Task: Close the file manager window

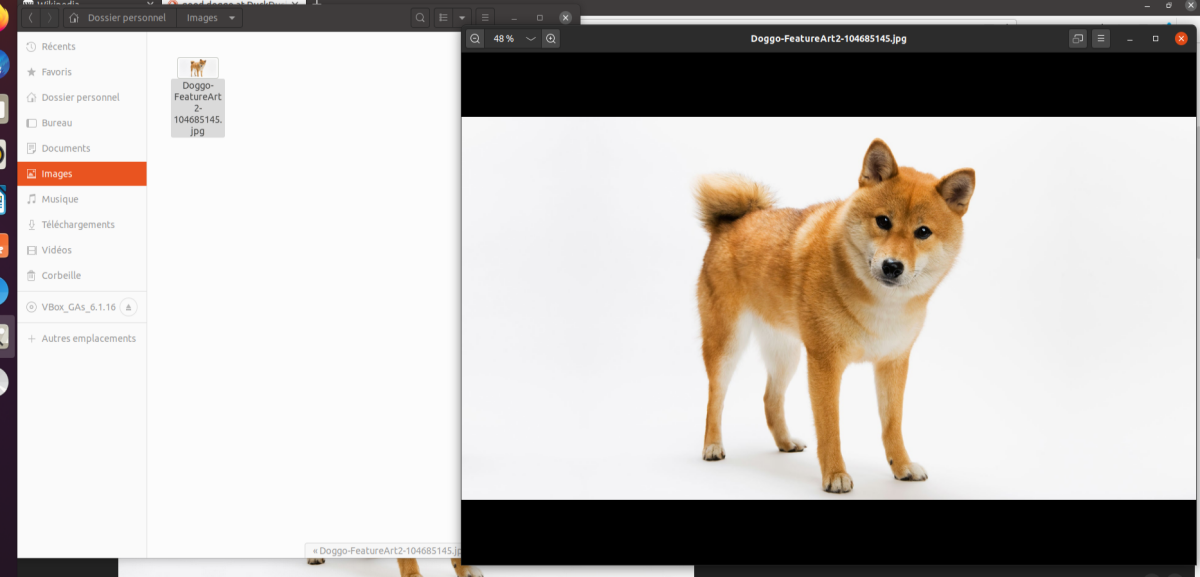Action: pyautogui.click(x=566, y=18)
